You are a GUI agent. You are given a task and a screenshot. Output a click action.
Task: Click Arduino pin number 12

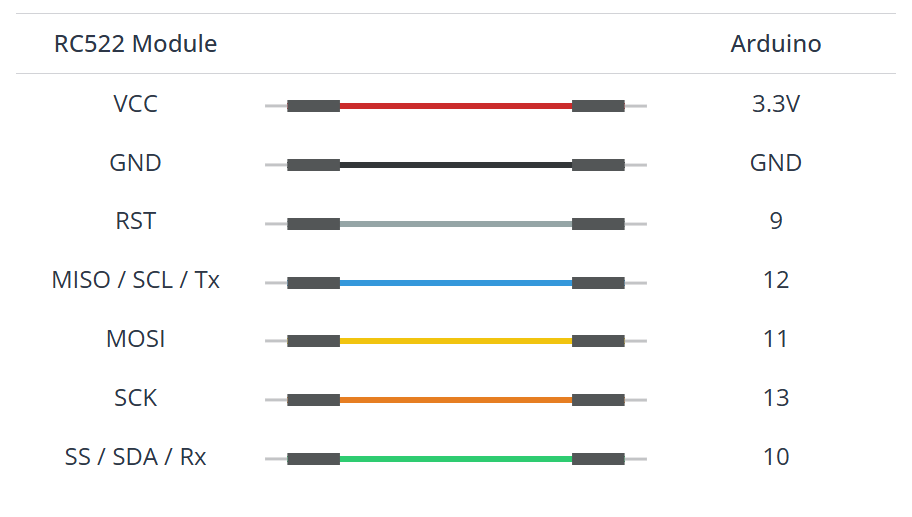(776, 280)
